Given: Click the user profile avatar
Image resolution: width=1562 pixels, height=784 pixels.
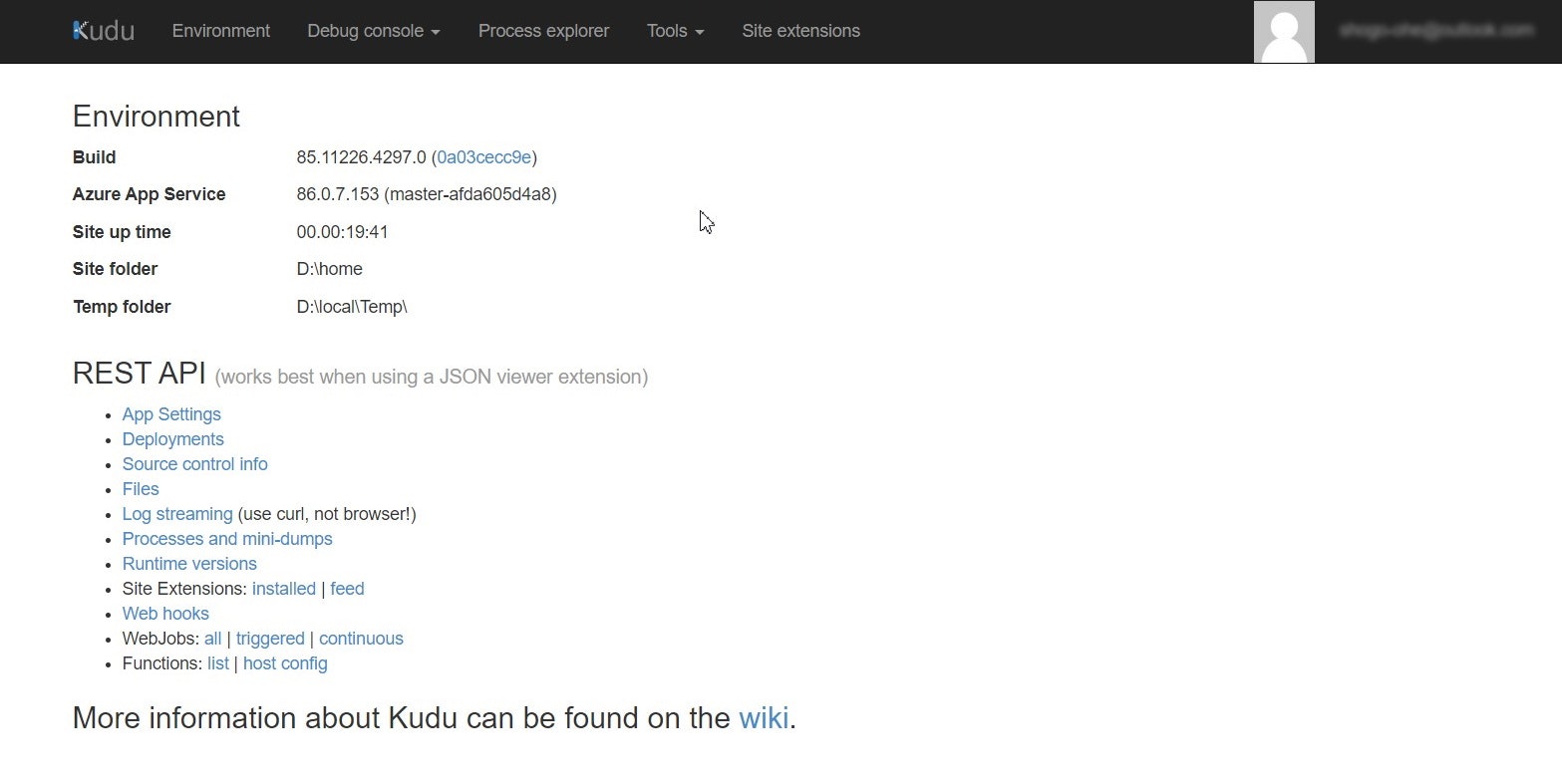Looking at the screenshot, I should pyautogui.click(x=1284, y=31).
